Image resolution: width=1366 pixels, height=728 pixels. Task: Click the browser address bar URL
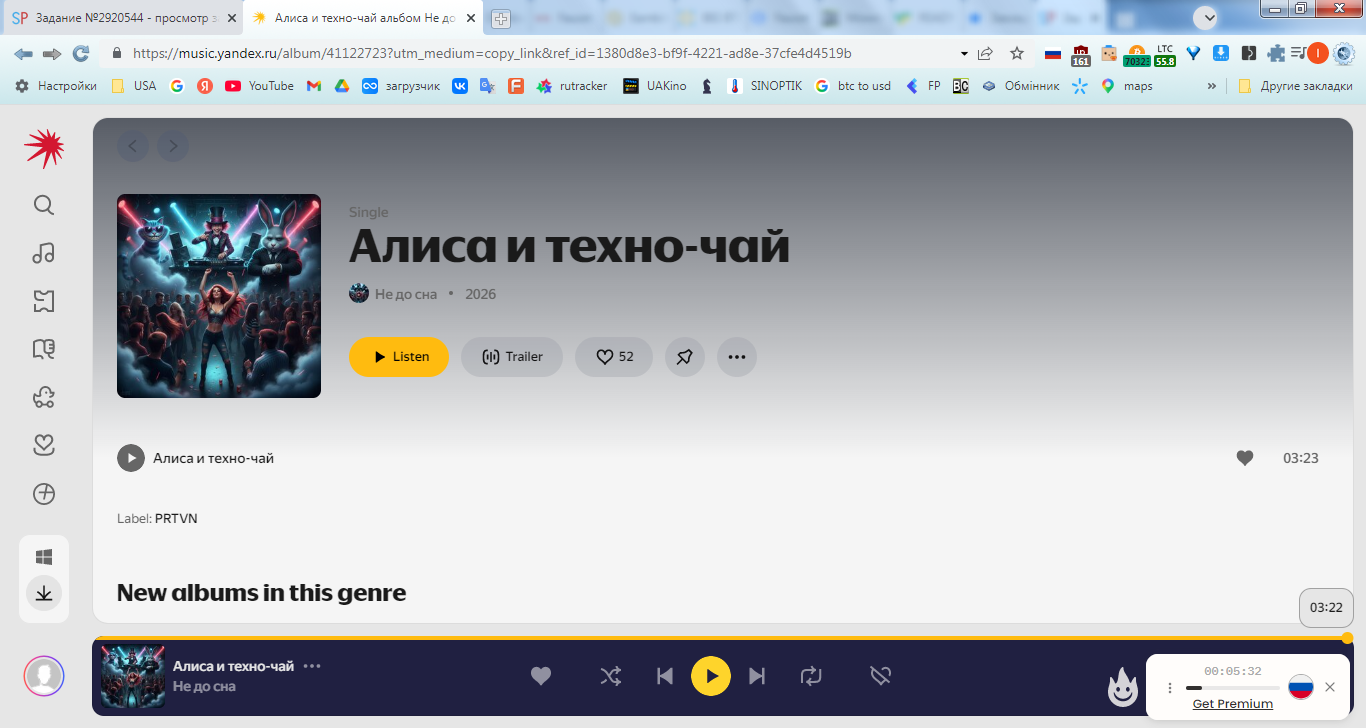tap(492, 53)
